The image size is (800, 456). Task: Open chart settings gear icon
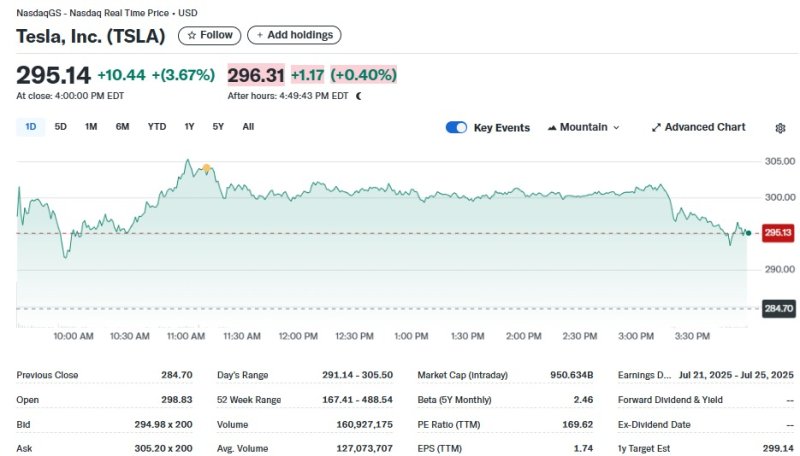coord(780,128)
